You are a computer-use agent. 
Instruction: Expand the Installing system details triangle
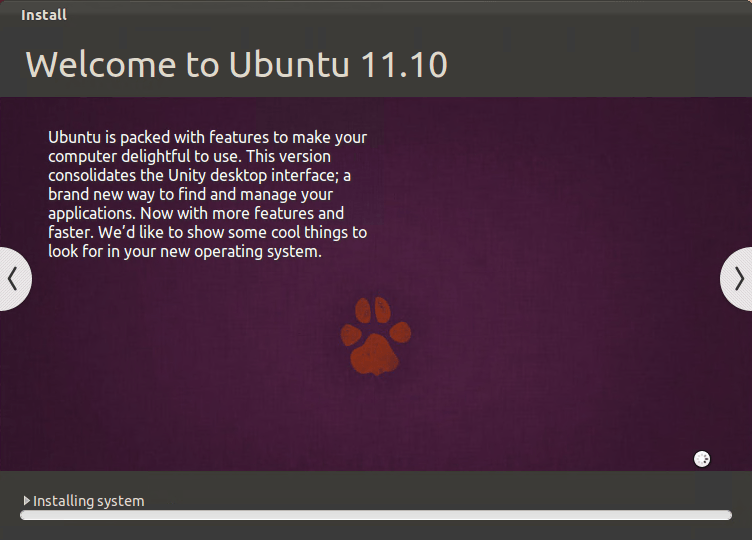pos(26,501)
